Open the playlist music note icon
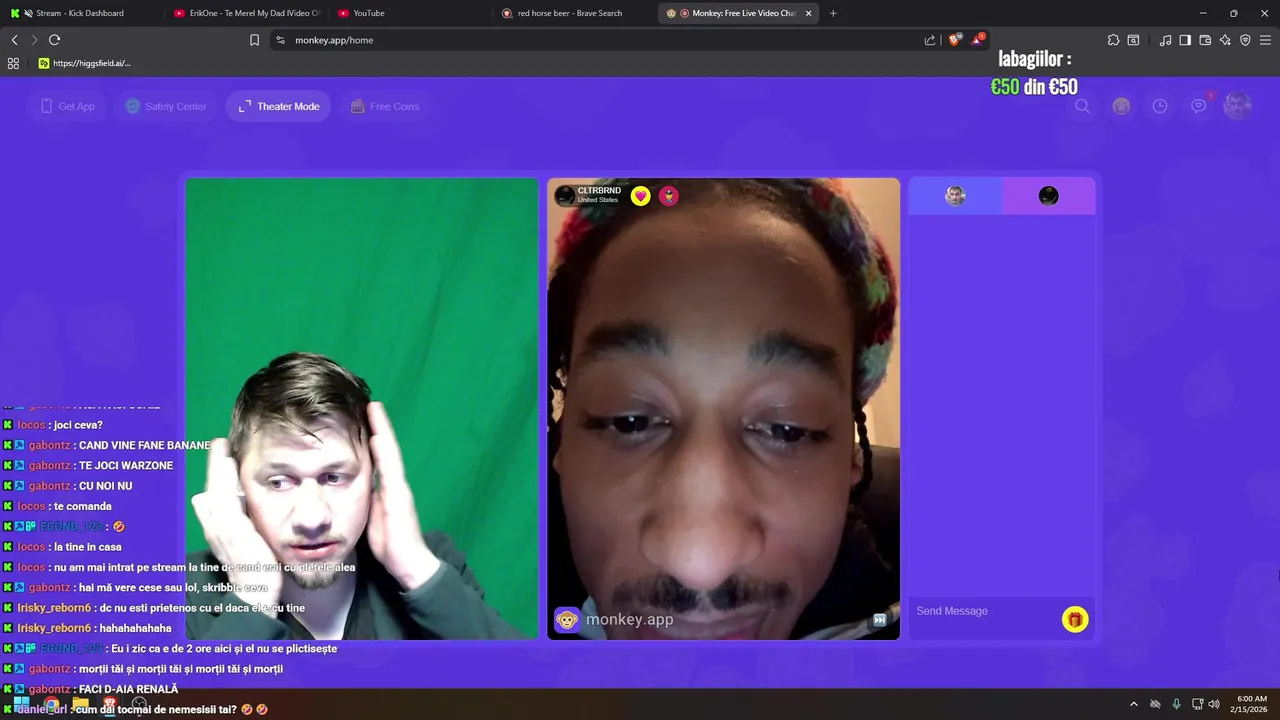 click(1165, 40)
